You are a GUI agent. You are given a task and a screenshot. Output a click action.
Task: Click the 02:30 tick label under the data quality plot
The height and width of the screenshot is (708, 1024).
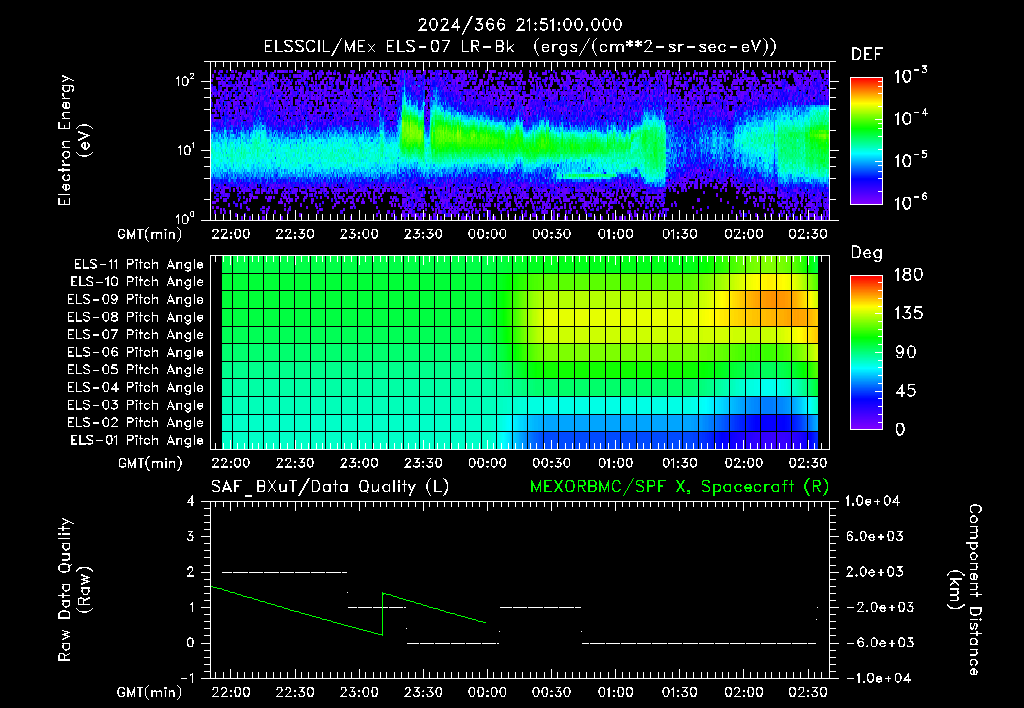tap(808, 692)
